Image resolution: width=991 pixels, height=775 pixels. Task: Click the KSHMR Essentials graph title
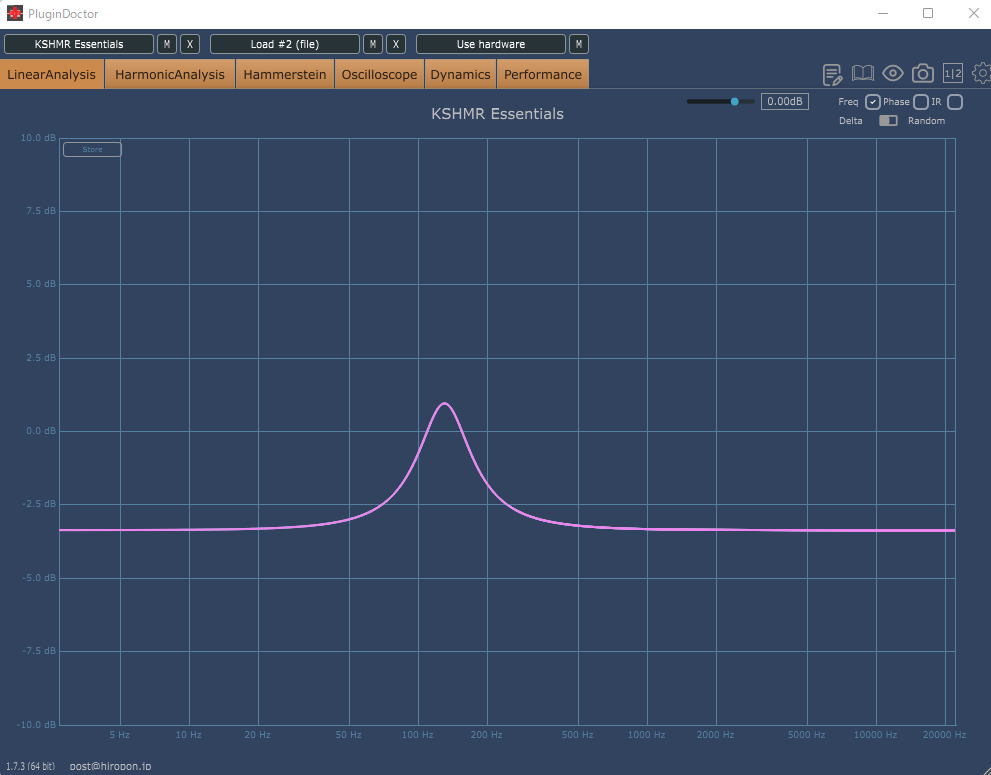pos(497,114)
